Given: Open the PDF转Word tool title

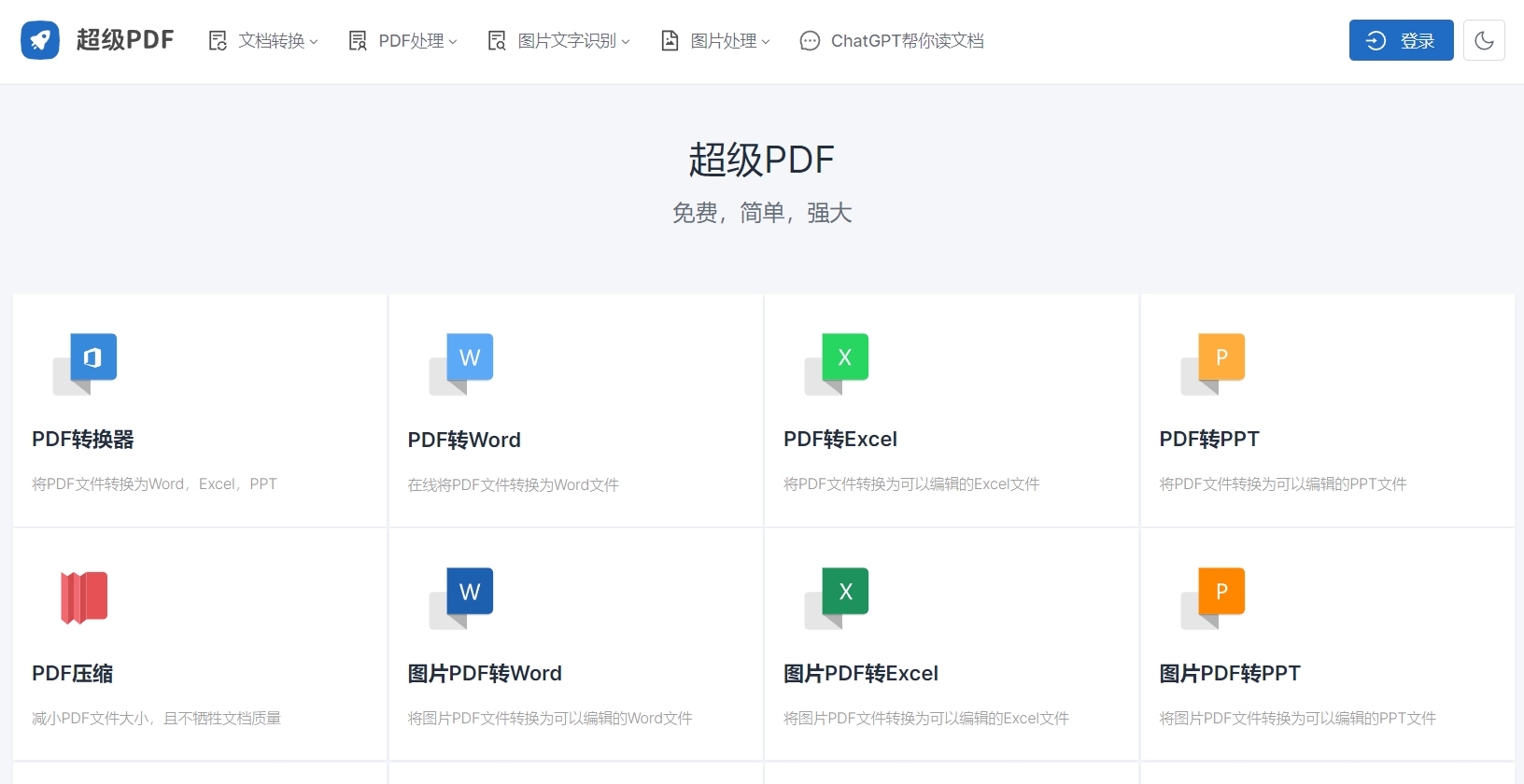Looking at the screenshot, I should pyautogui.click(x=464, y=440).
